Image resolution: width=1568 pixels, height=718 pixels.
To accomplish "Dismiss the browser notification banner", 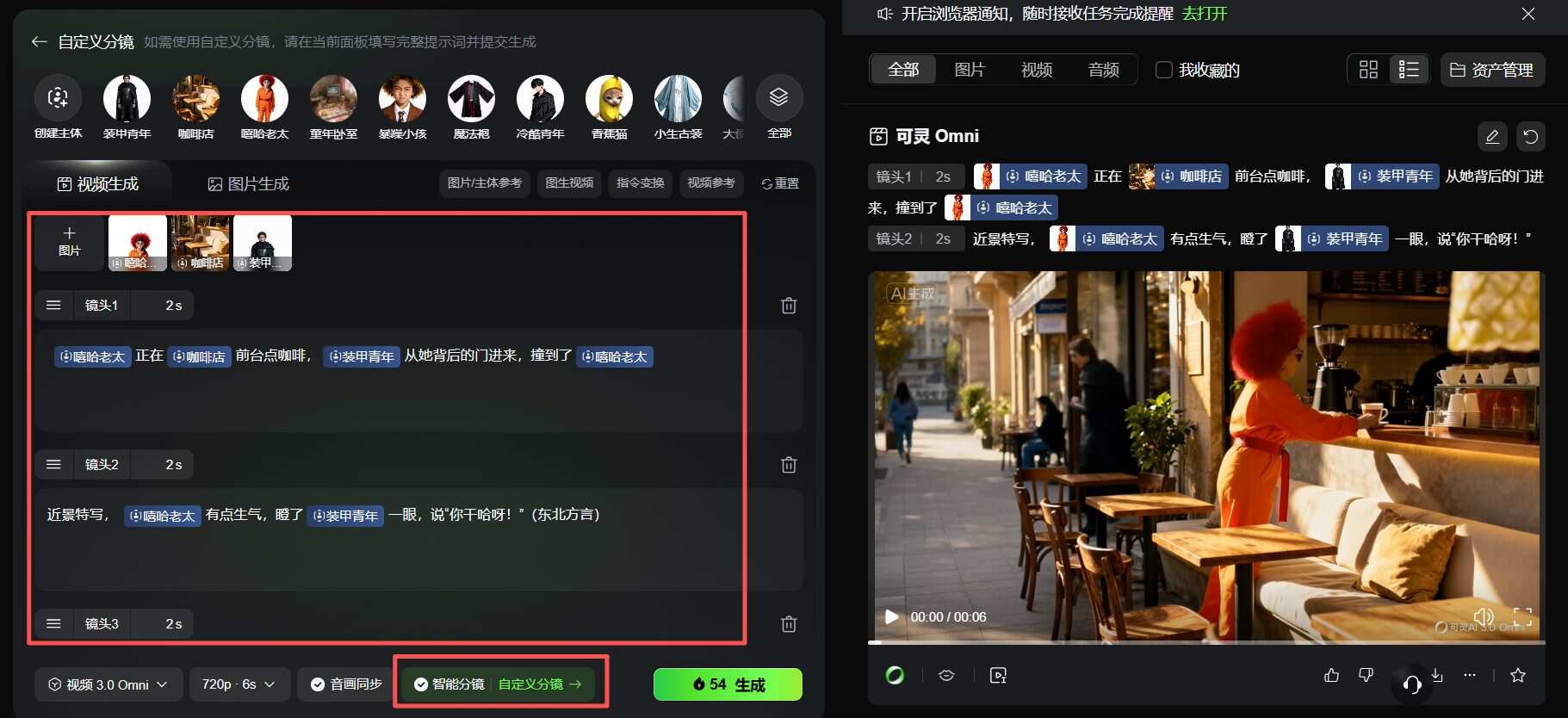I will 1528,14.
